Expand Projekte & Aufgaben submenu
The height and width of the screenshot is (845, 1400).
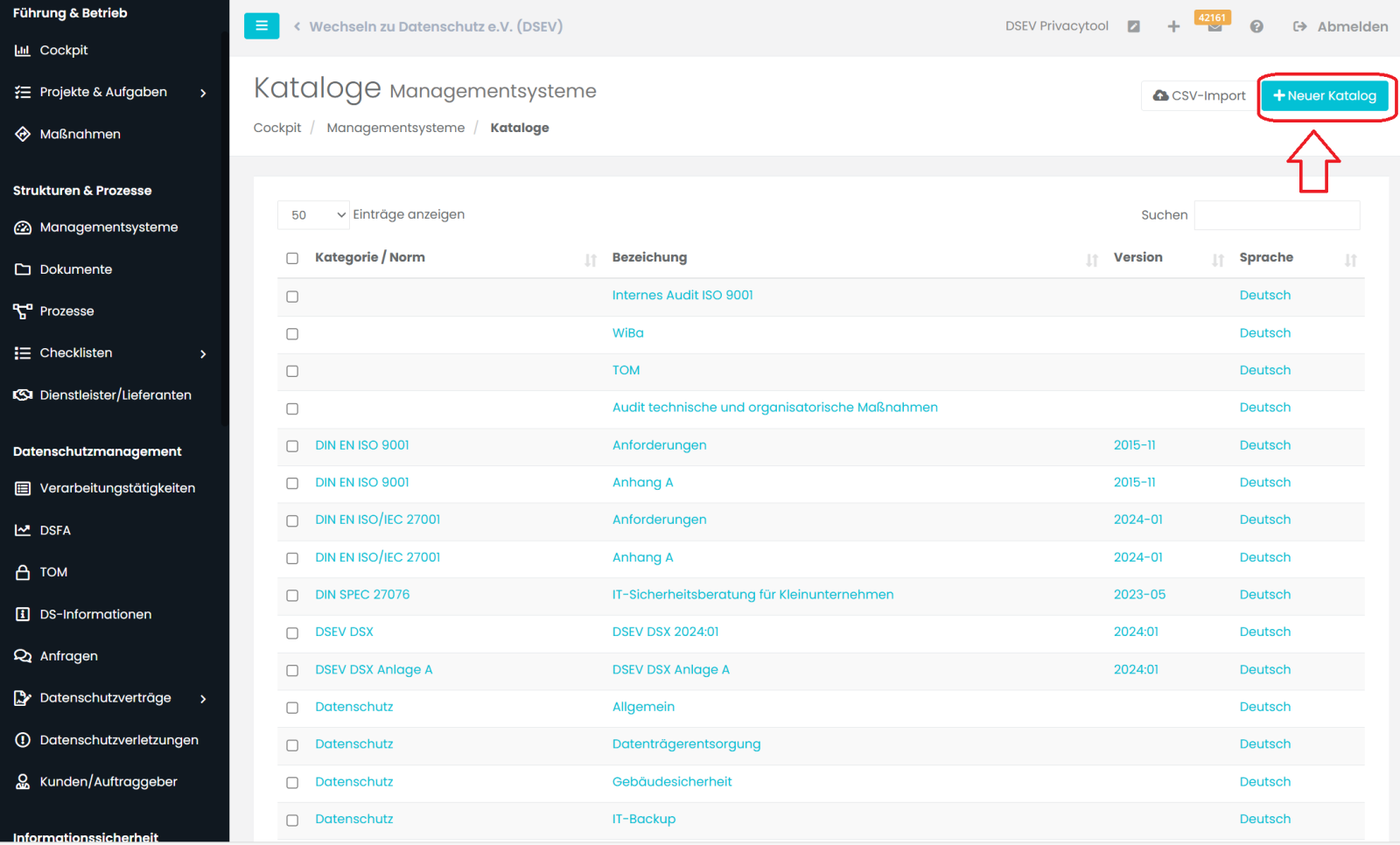[203, 92]
